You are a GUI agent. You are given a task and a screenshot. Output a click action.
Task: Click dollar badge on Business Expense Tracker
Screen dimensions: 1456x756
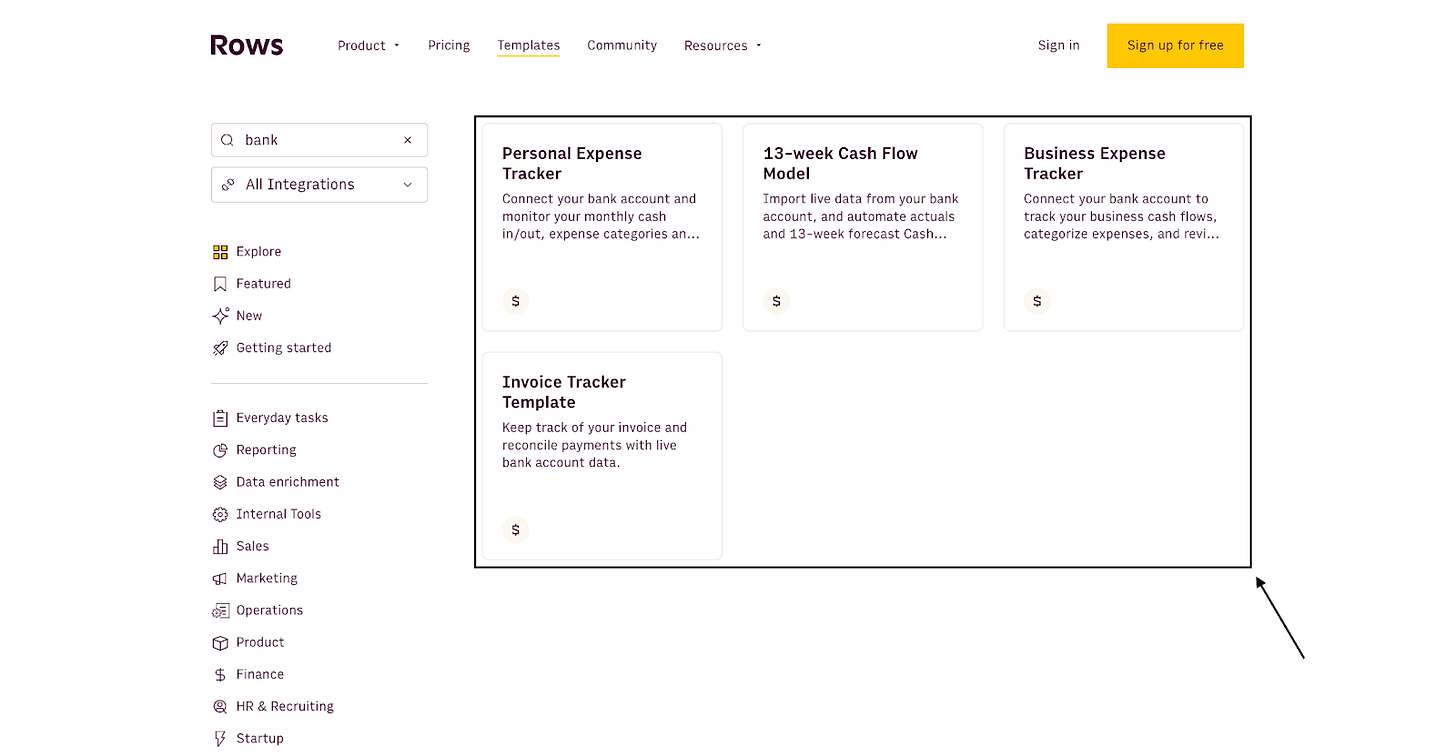point(1037,301)
